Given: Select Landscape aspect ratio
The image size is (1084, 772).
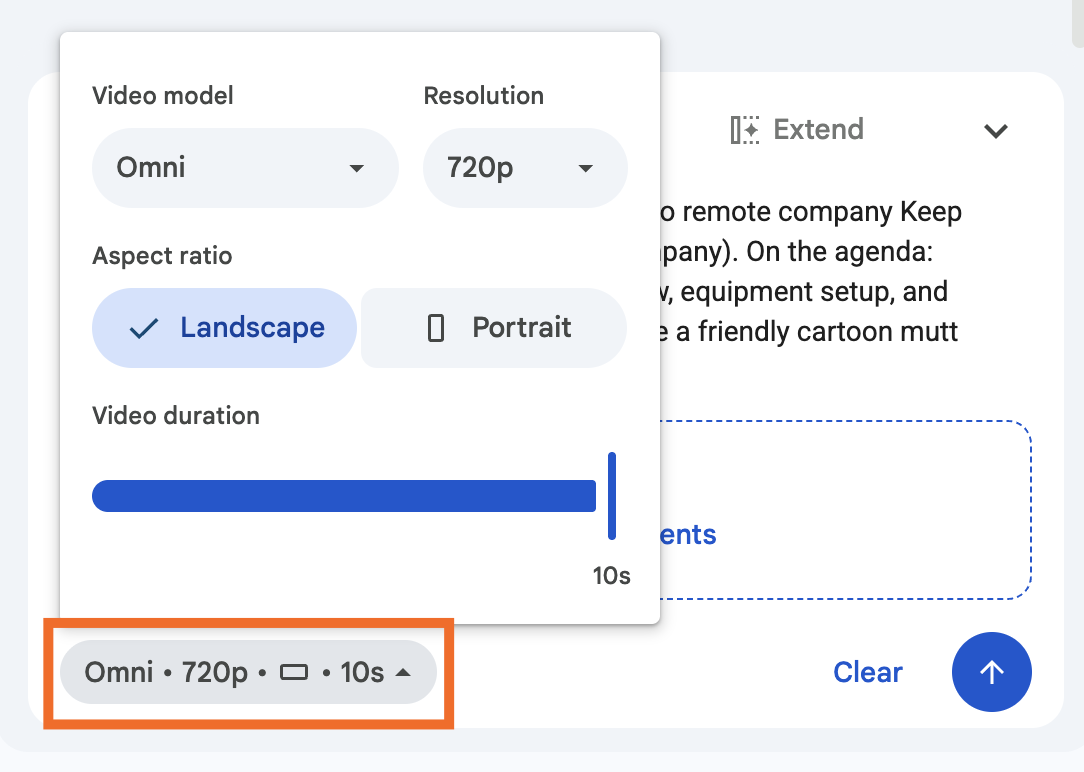Looking at the screenshot, I should pos(224,328).
